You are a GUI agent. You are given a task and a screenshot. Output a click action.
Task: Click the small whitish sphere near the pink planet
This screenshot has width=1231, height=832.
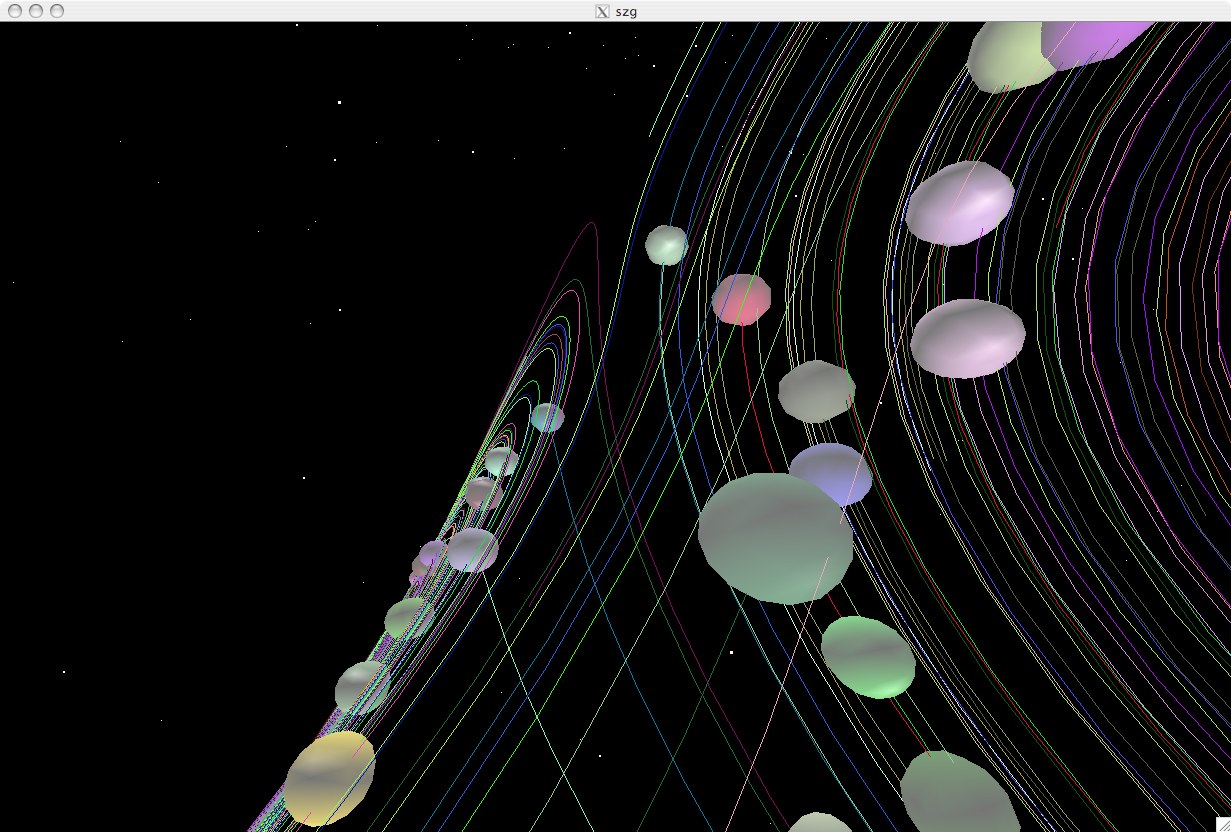(666, 245)
